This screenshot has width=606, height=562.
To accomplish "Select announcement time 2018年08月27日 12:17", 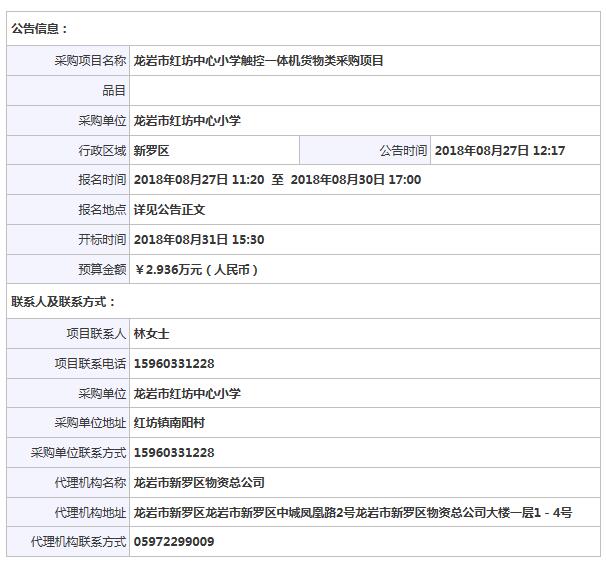I will pos(500,150).
